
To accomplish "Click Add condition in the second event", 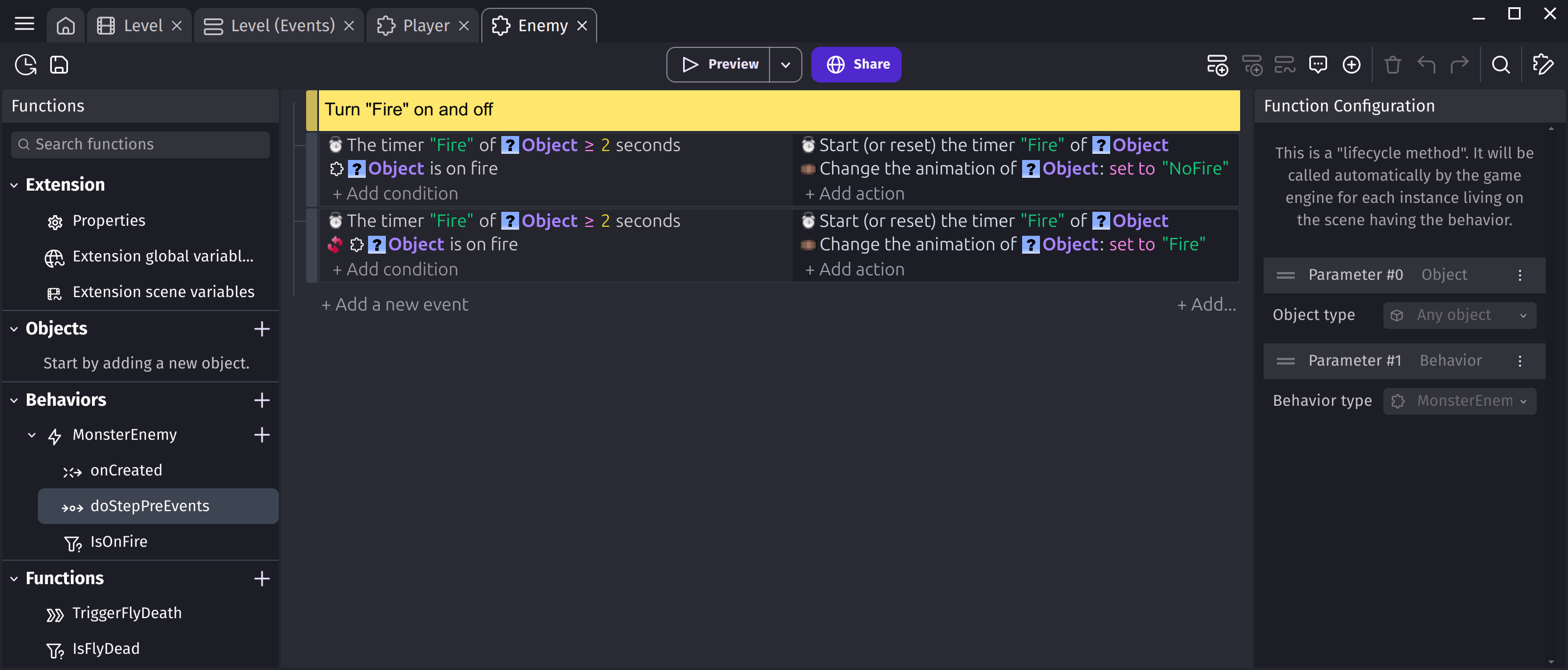I will point(395,270).
